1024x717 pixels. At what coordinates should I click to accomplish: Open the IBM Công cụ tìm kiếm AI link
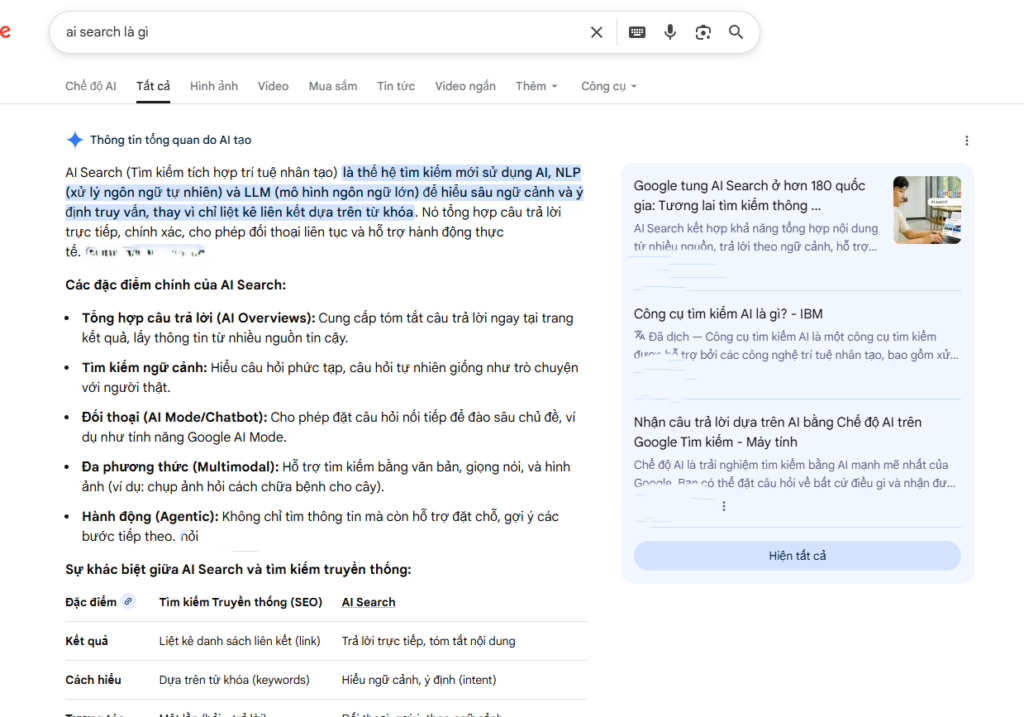[x=728, y=314]
